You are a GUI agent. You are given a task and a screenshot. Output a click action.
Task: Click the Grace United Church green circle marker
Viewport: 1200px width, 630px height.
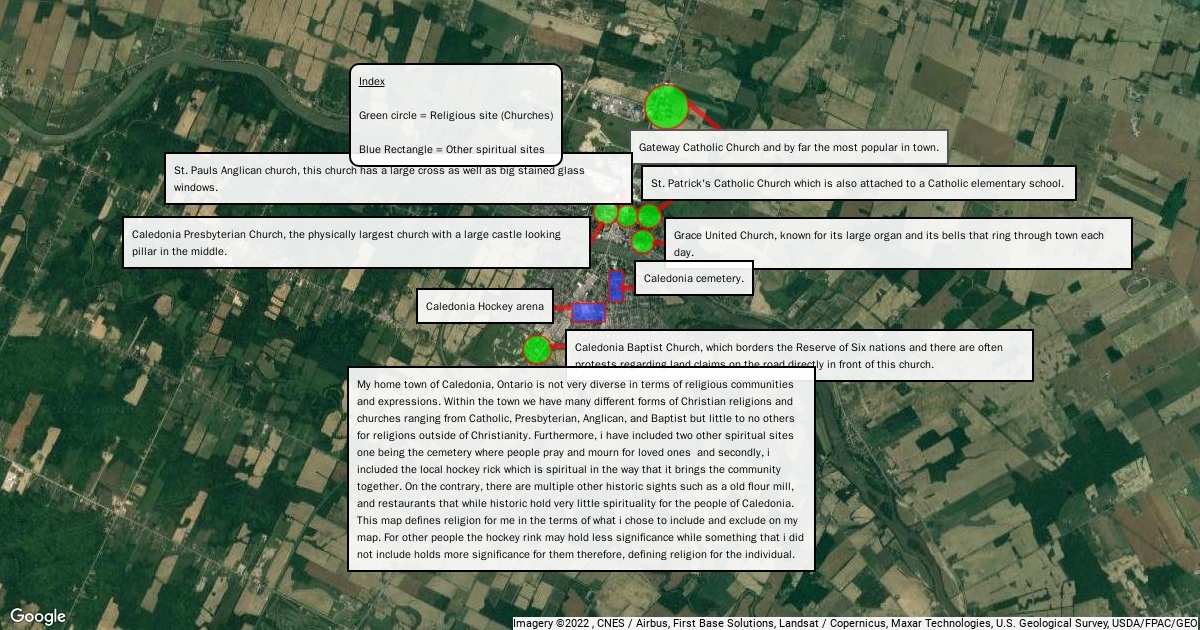point(642,241)
